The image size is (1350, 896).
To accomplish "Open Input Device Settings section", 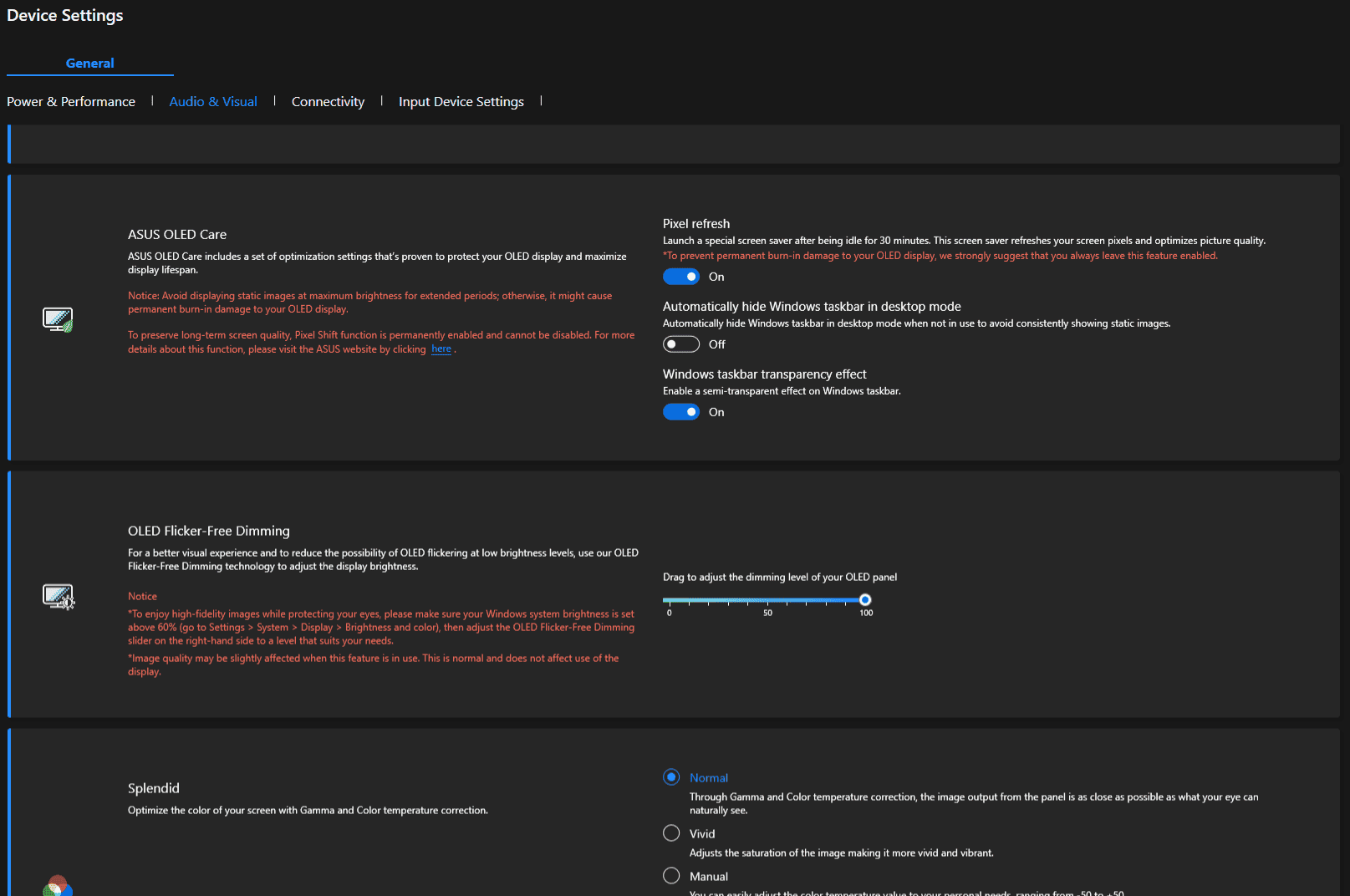I will 461,102.
